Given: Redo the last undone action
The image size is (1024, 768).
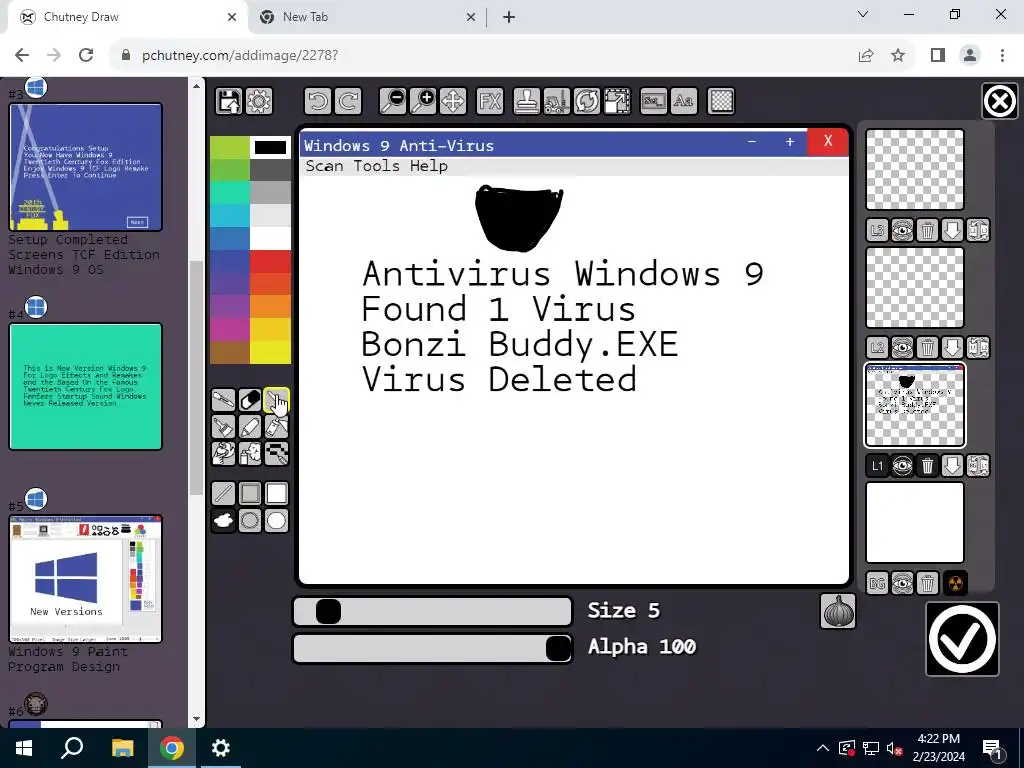Looking at the screenshot, I should pyautogui.click(x=348, y=101).
